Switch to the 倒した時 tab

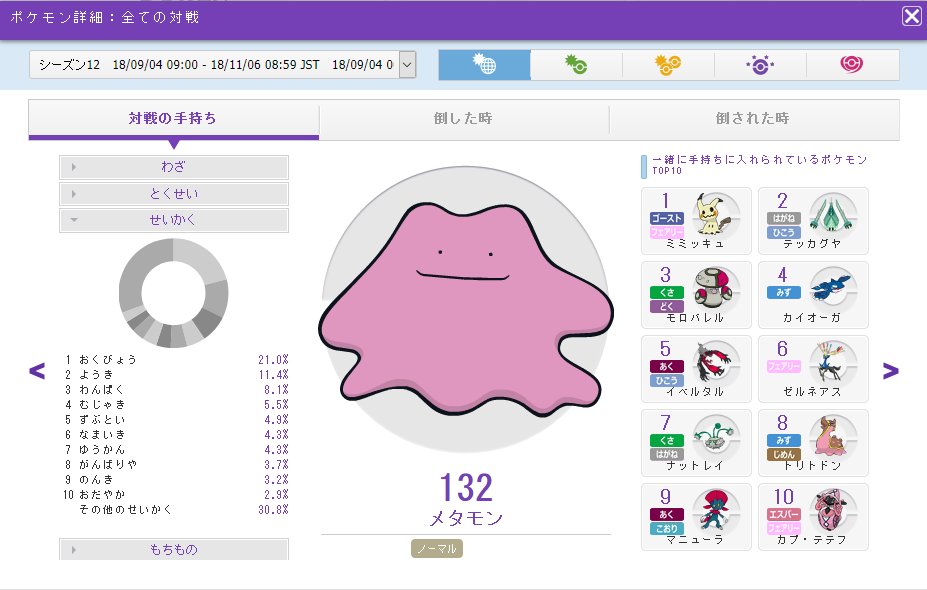[x=464, y=119]
